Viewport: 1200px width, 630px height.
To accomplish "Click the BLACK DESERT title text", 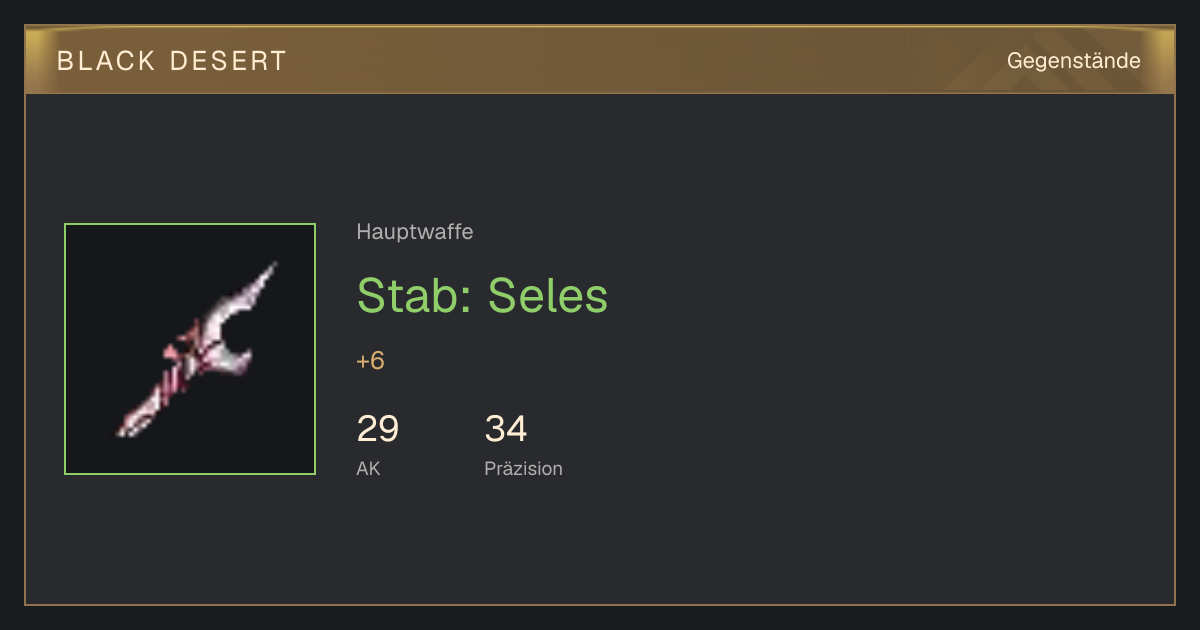I will (x=172, y=61).
